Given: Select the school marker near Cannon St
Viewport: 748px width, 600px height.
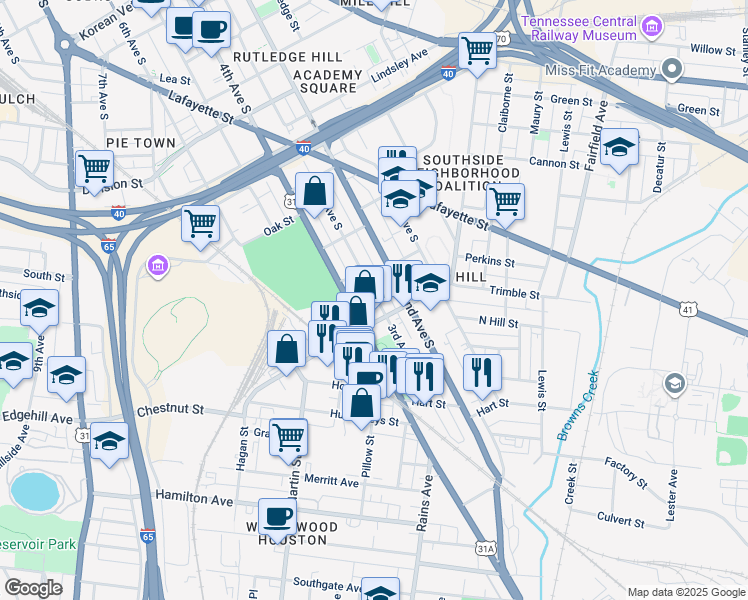Looking at the screenshot, I should point(619,149).
